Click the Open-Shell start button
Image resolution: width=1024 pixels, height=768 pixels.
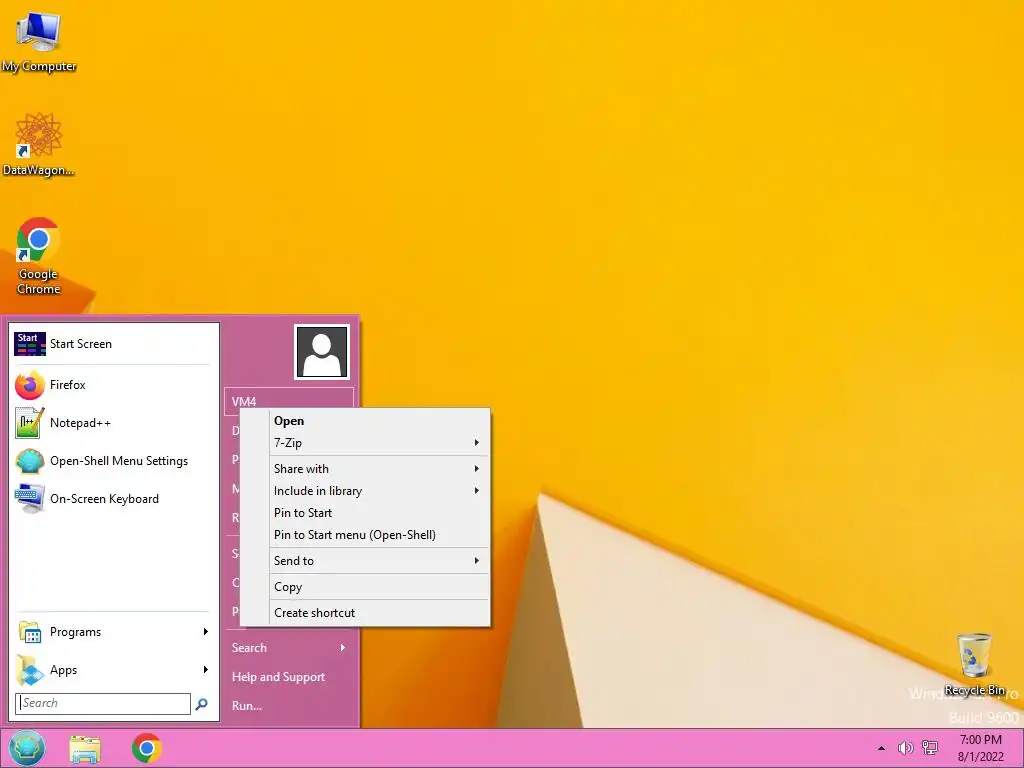coord(27,748)
